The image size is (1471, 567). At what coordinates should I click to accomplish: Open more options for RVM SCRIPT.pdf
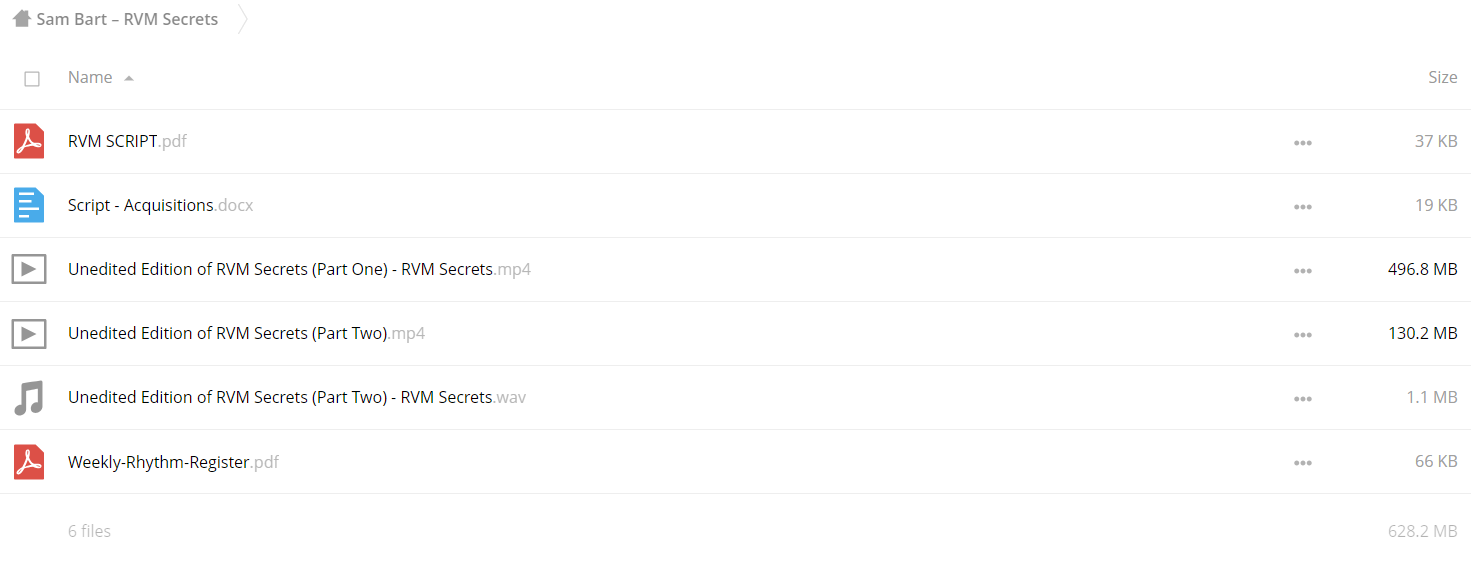[1302, 142]
